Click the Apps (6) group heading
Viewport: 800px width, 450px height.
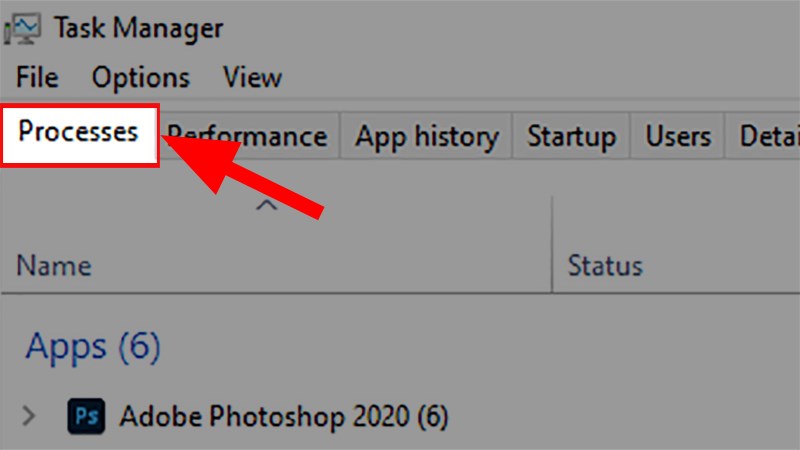(93, 346)
